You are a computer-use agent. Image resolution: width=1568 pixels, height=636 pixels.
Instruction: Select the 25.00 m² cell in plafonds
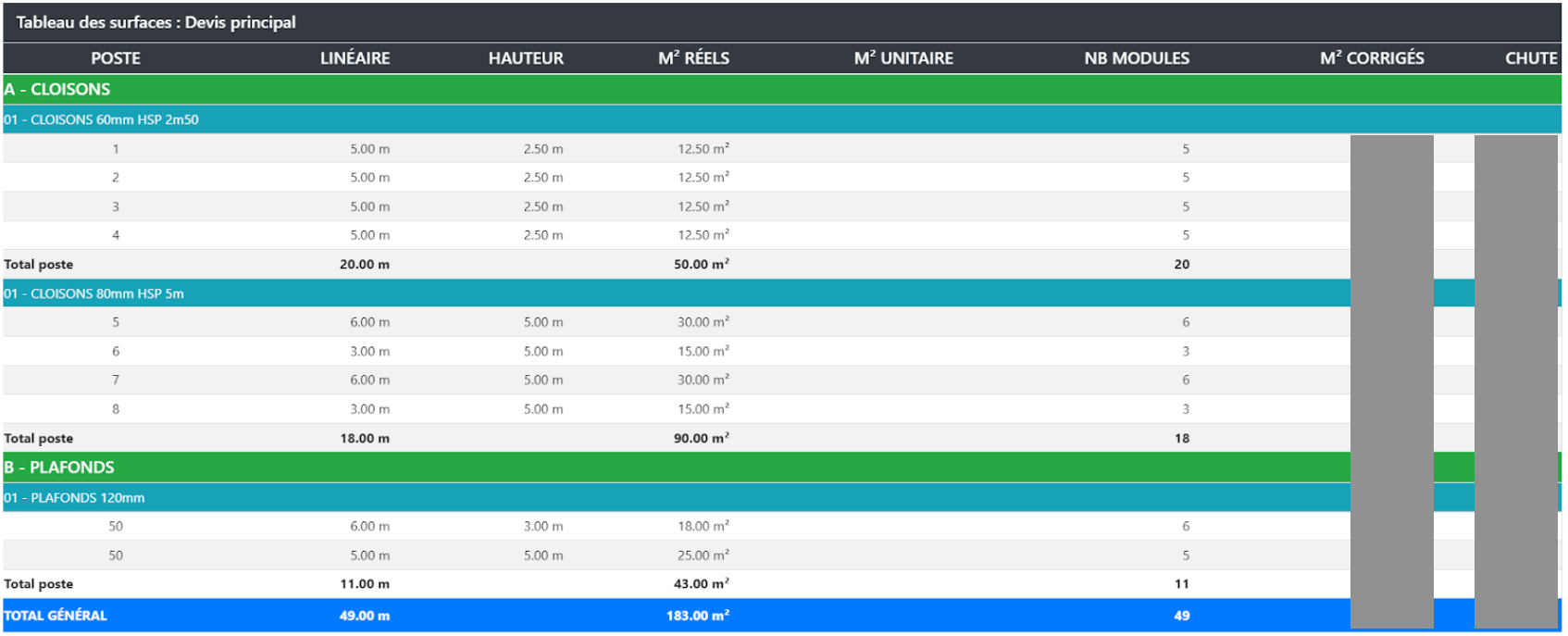pos(703,555)
